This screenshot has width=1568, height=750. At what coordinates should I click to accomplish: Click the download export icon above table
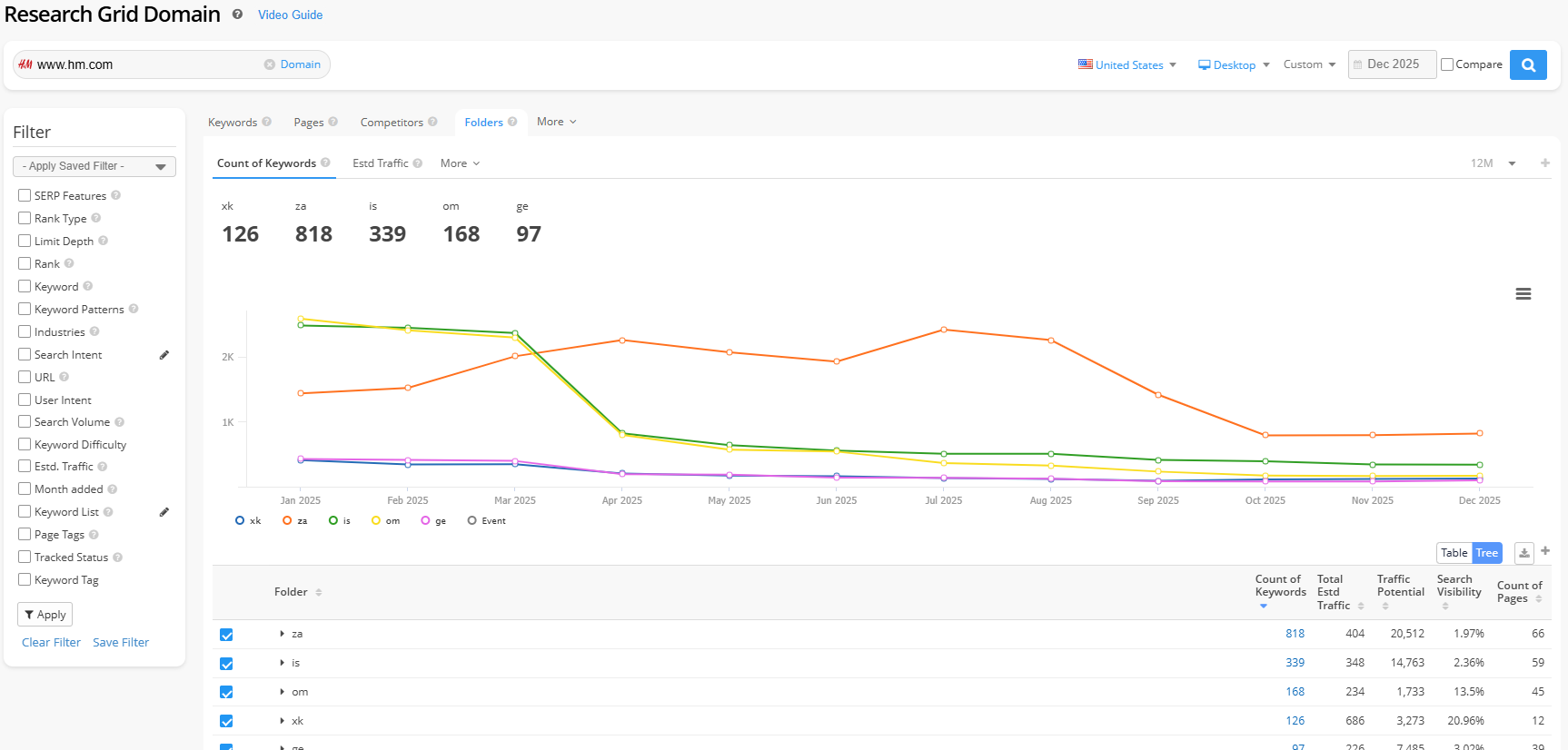coord(1524,553)
